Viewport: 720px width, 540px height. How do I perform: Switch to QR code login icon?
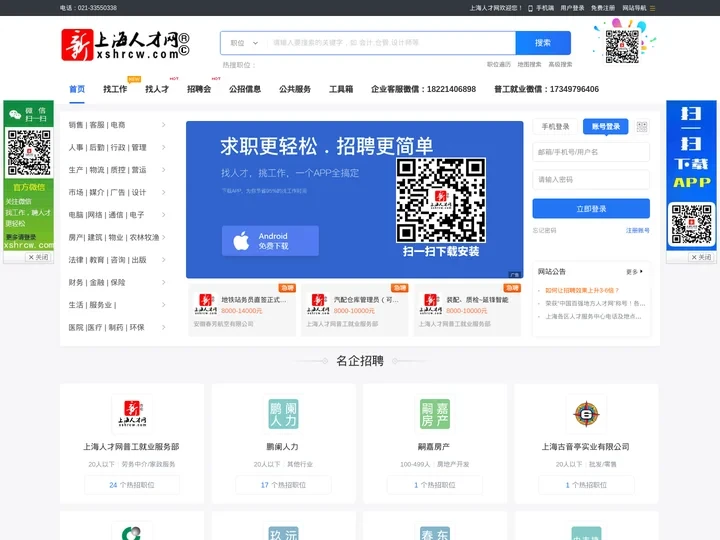pyautogui.click(x=642, y=127)
